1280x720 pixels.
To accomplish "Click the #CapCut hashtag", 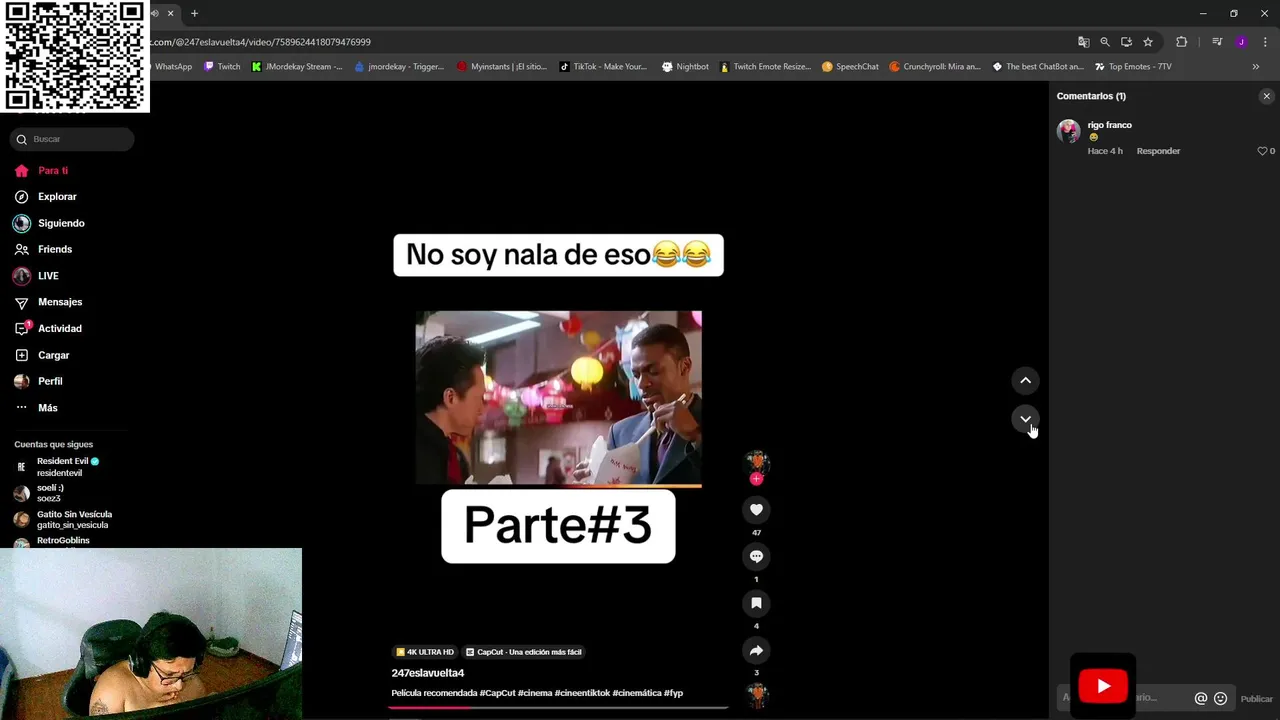I will click(x=495, y=693).
